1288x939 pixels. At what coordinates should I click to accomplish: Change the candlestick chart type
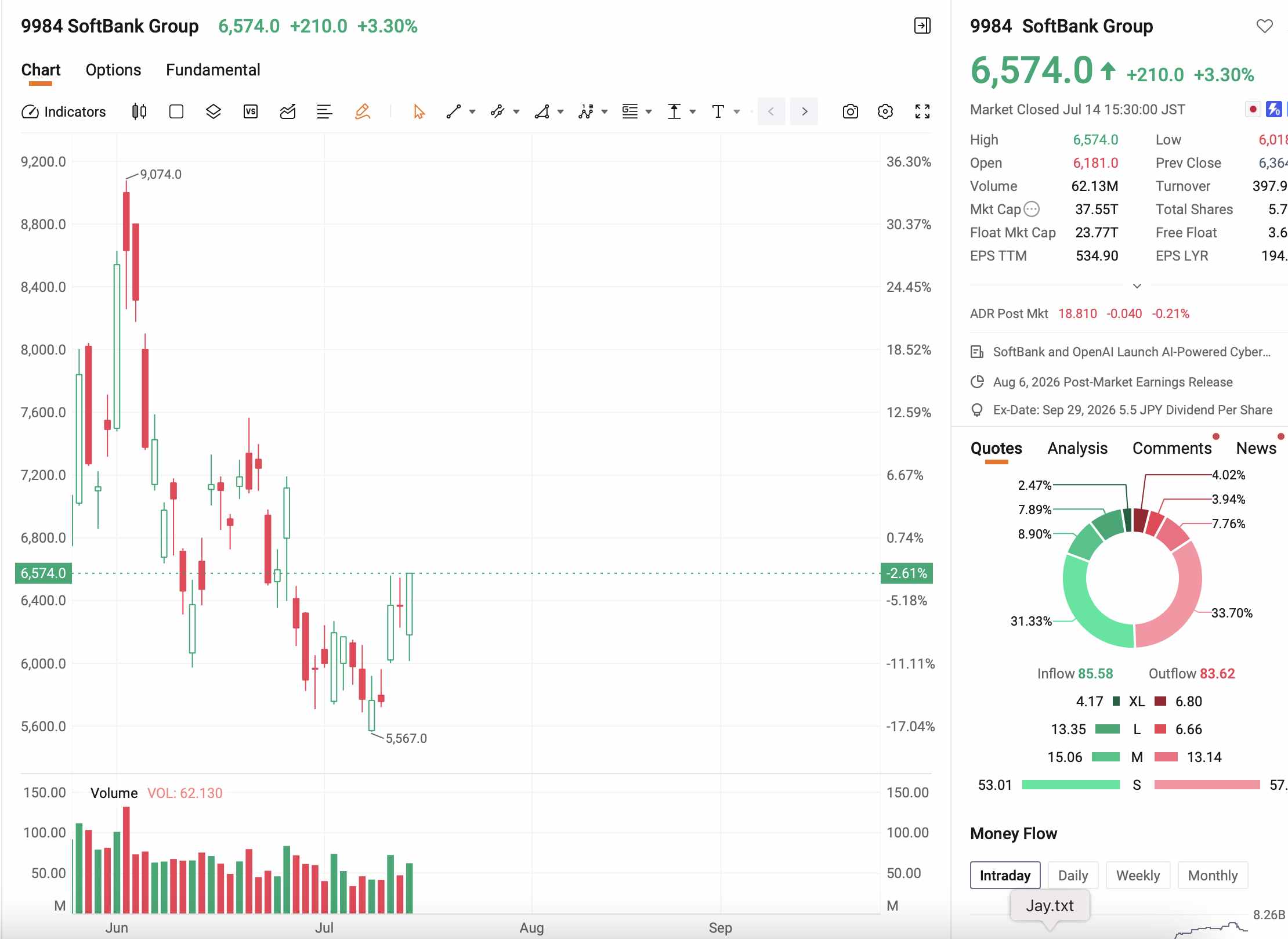pos(139,111)
